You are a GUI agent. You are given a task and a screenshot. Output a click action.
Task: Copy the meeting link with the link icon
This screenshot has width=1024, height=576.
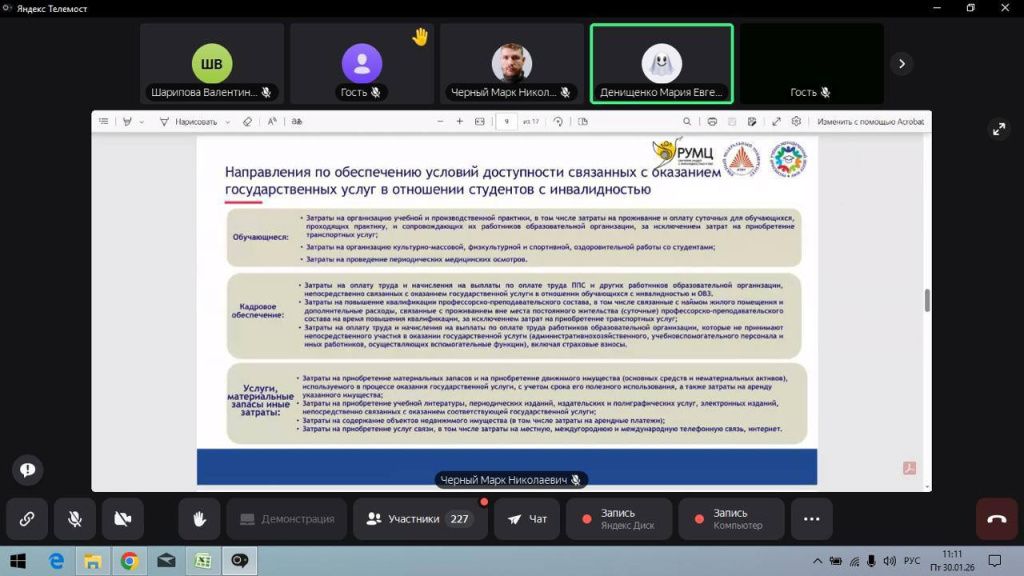coord(27,519)
